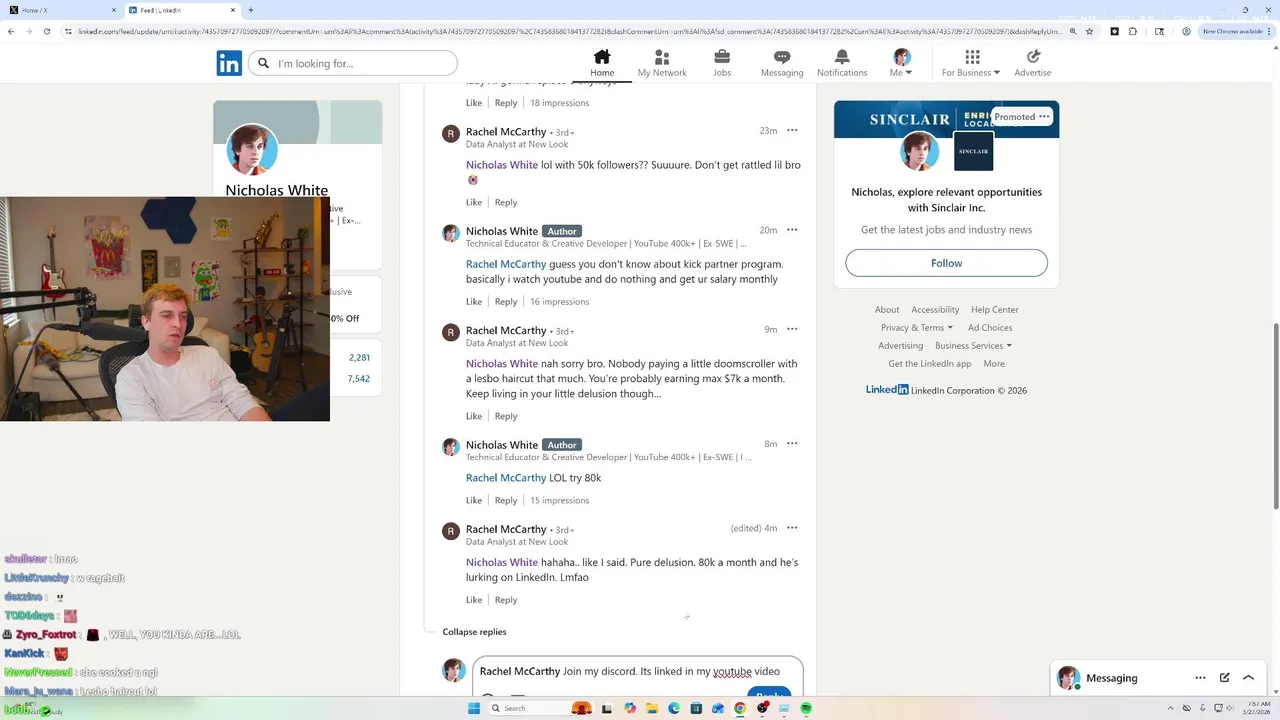Open Microsoft Edge from the taskbar

click(x=674, y=708)
